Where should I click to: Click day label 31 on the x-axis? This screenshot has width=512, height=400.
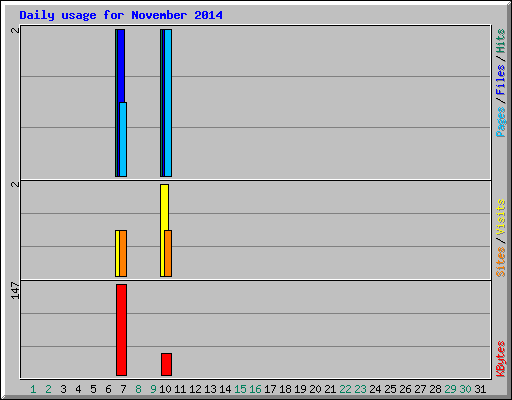point(480,389)
